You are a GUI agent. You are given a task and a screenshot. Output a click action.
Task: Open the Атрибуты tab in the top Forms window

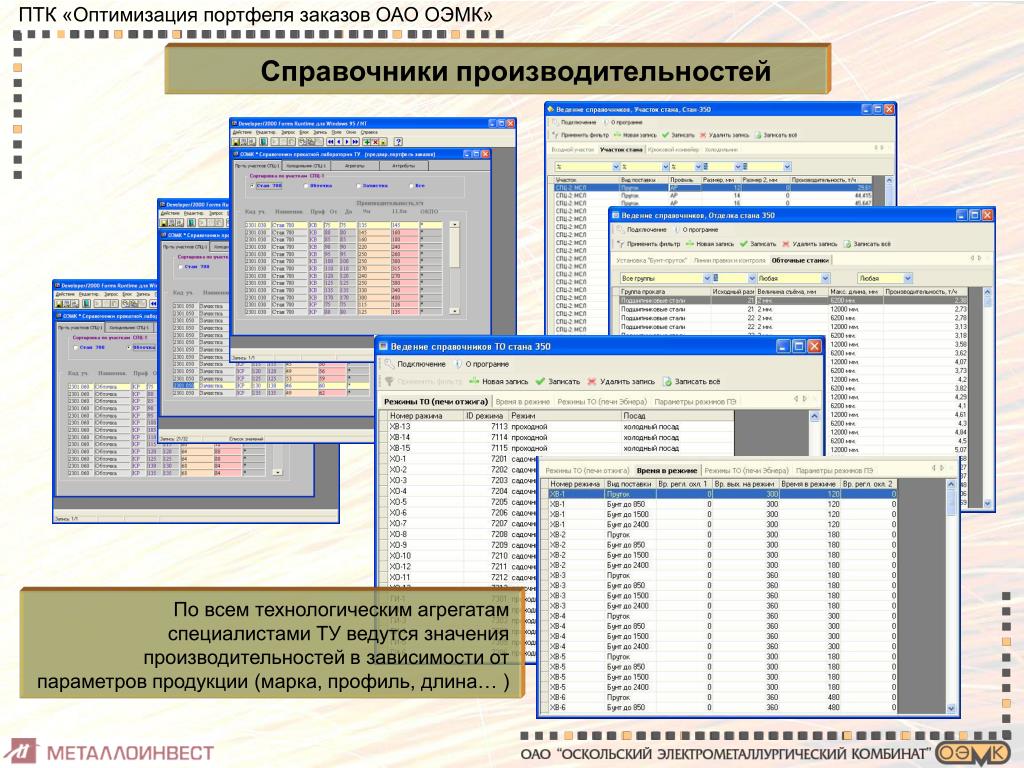pyautogui.click(x=403, y=166)
